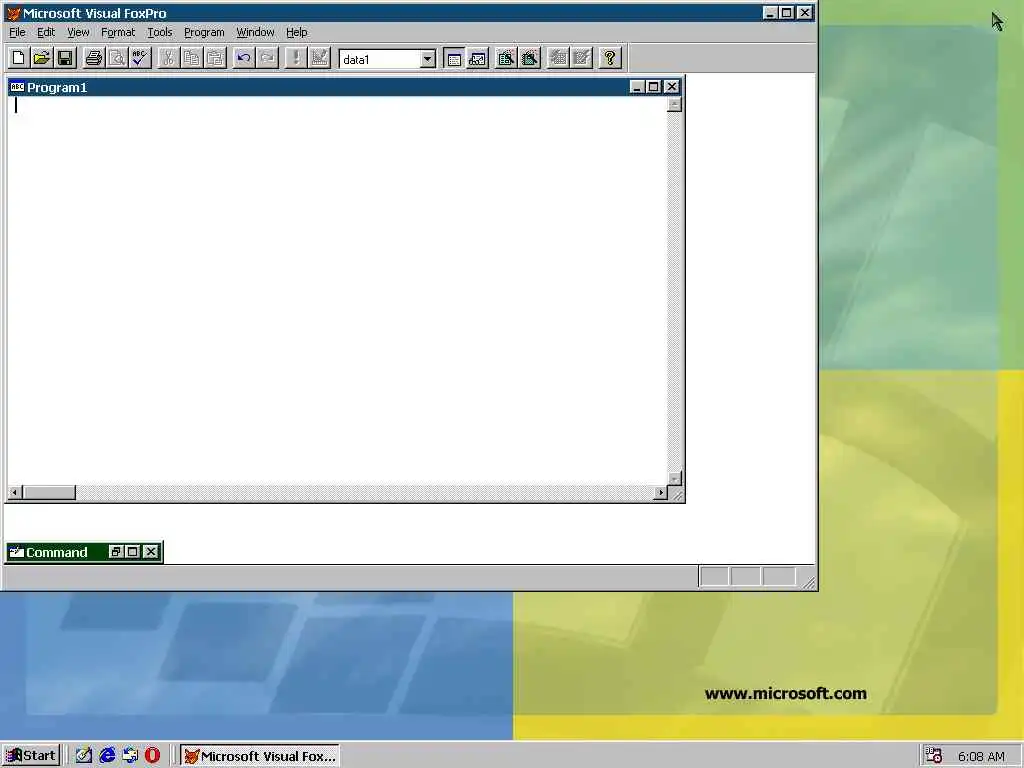This screenshot has width=1024, height=768.
Task: Restore the minimized Command window
Action: click(116, 552)
